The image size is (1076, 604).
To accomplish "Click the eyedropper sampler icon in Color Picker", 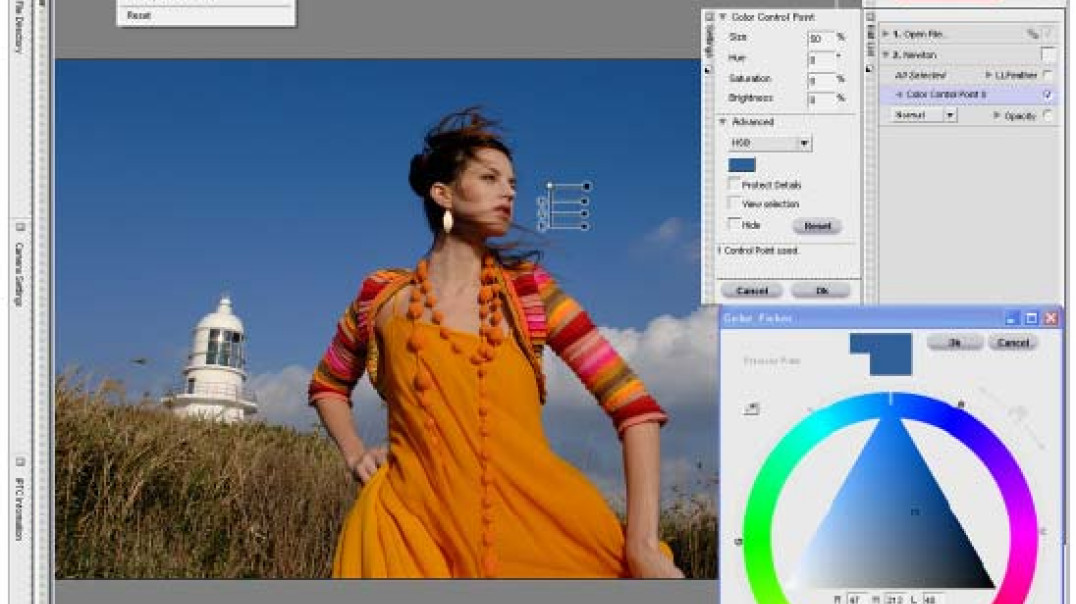I will (751, 408).
